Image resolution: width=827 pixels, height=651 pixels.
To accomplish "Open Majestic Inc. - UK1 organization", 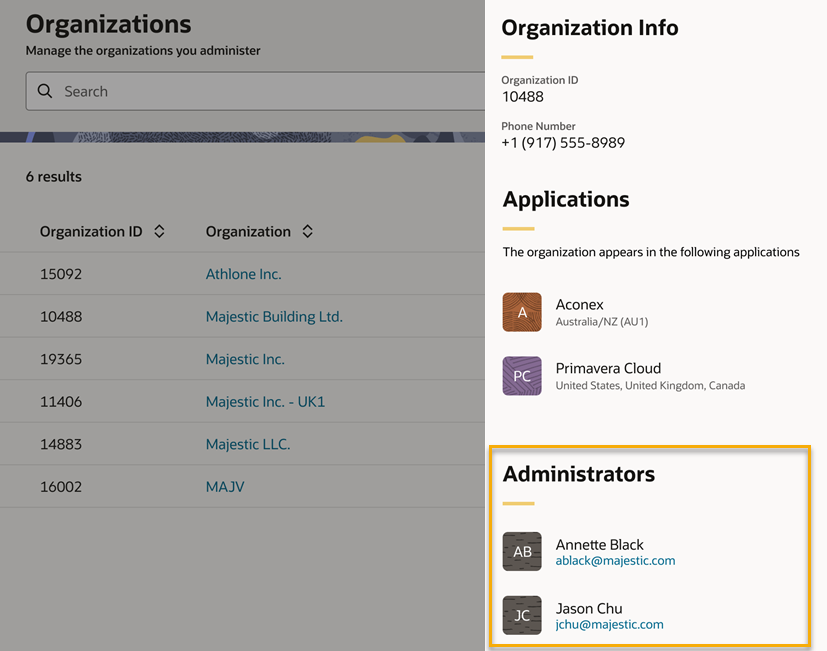I will point(265,402).
